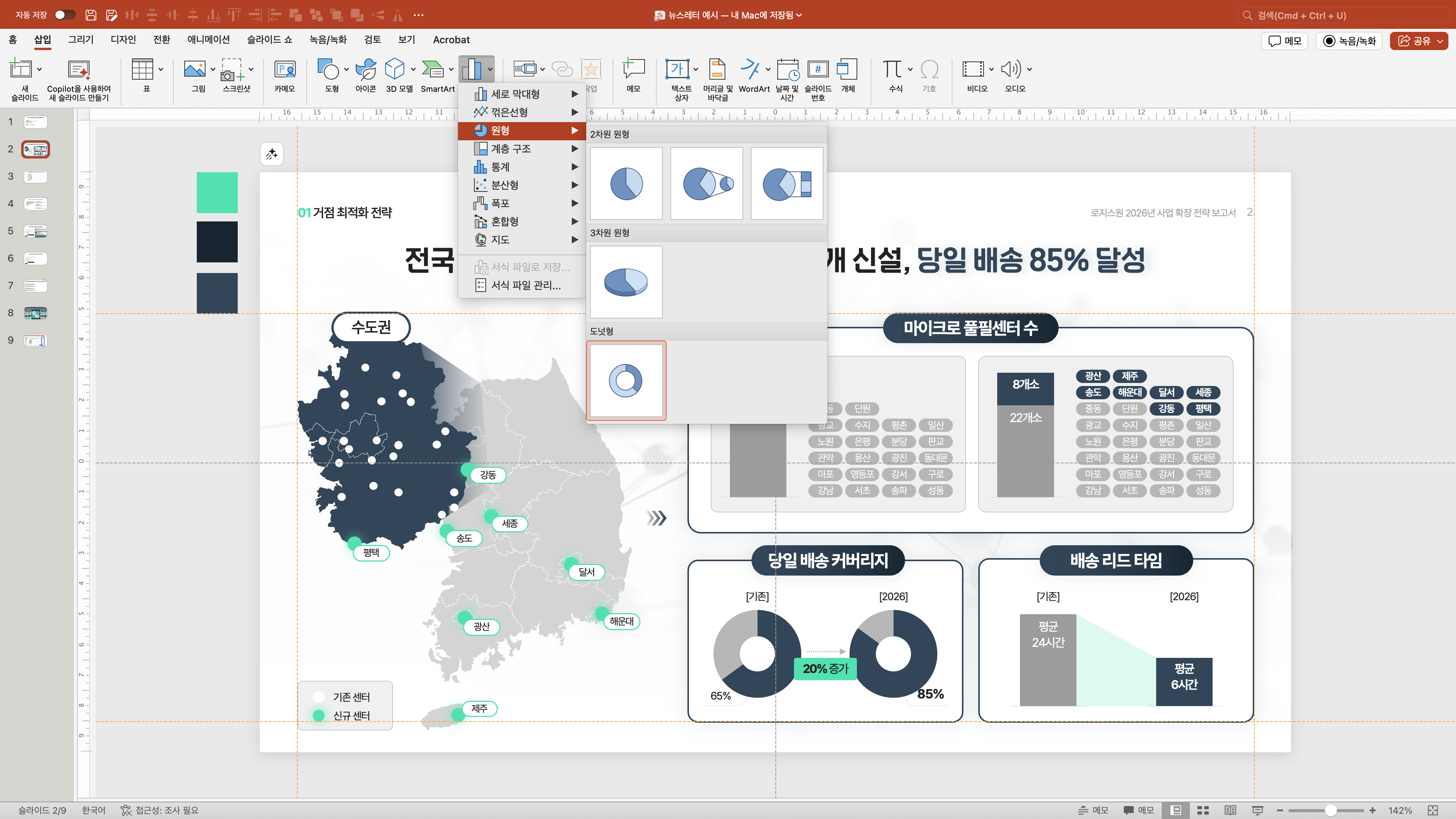Toggle the AutoSave (자동 저장) switch
This screenshot has width=1456, height=819.
coord(65,15)
